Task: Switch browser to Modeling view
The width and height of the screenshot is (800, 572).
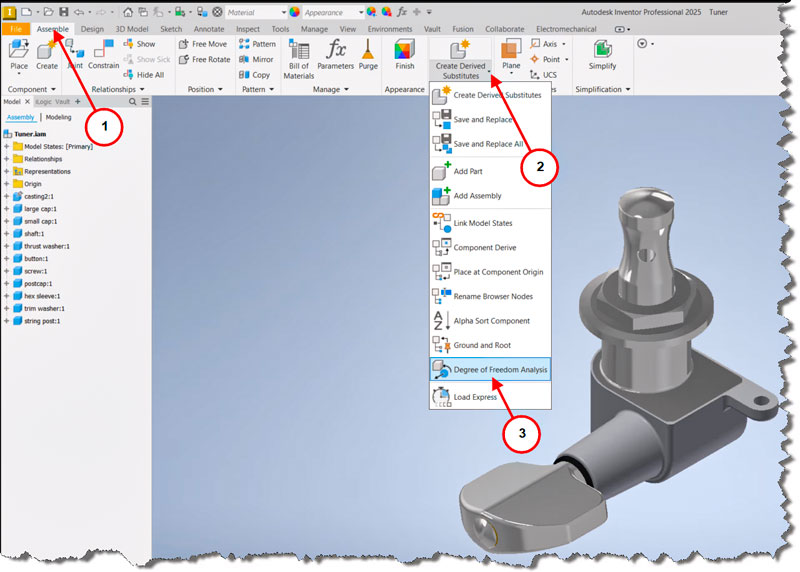Action: pyautogui.click(x=59, y=117)
